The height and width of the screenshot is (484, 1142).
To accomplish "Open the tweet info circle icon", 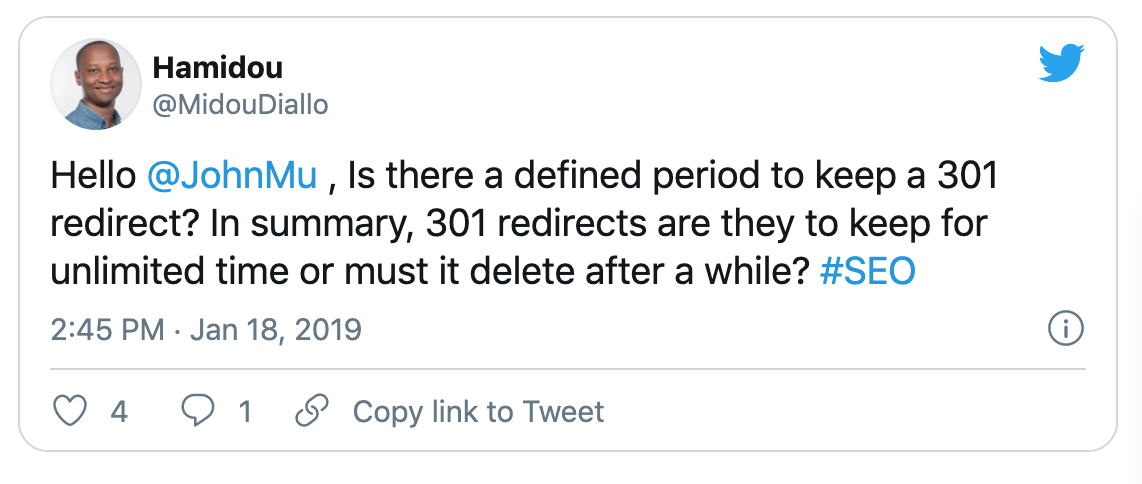I will click(1066, 328).
